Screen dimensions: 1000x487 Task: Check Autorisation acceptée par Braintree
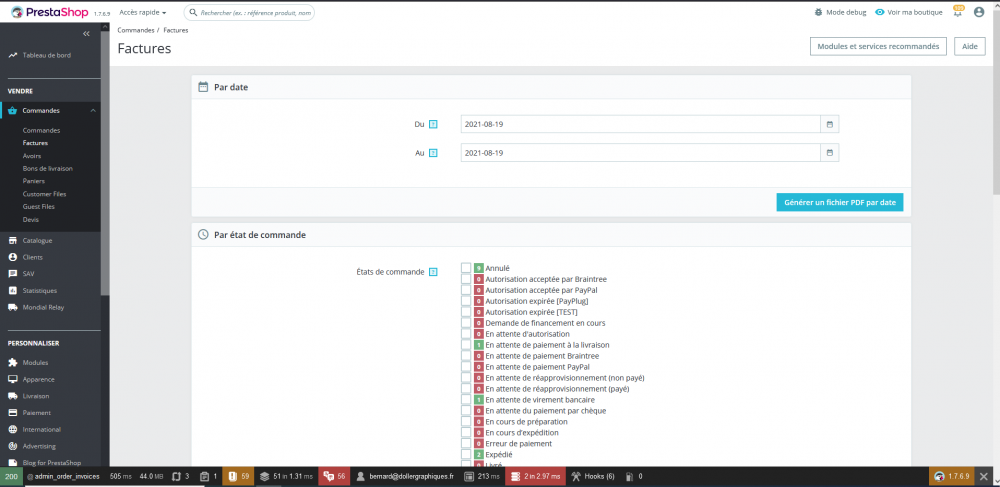coord(466,279)
